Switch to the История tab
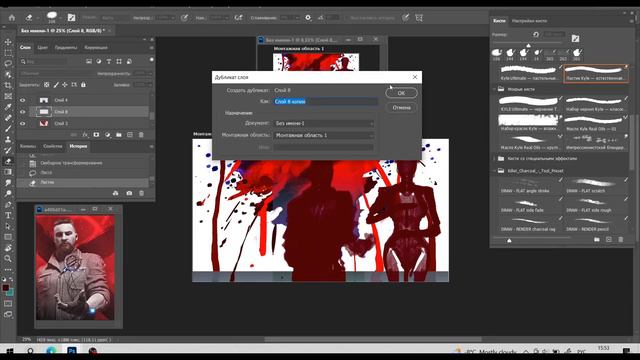 (x=78, y=146)
